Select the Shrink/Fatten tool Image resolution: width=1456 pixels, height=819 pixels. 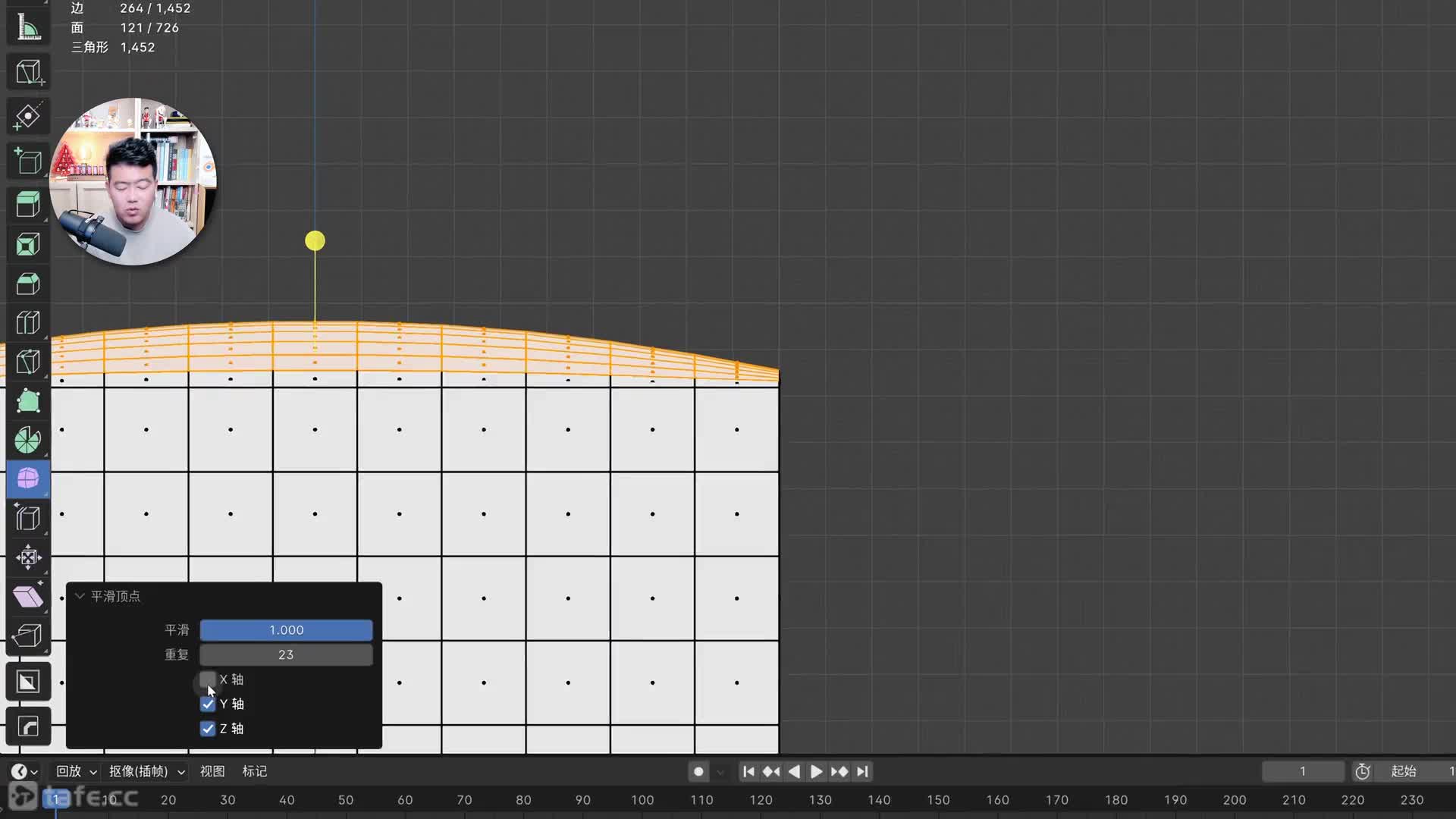point(28,557)
